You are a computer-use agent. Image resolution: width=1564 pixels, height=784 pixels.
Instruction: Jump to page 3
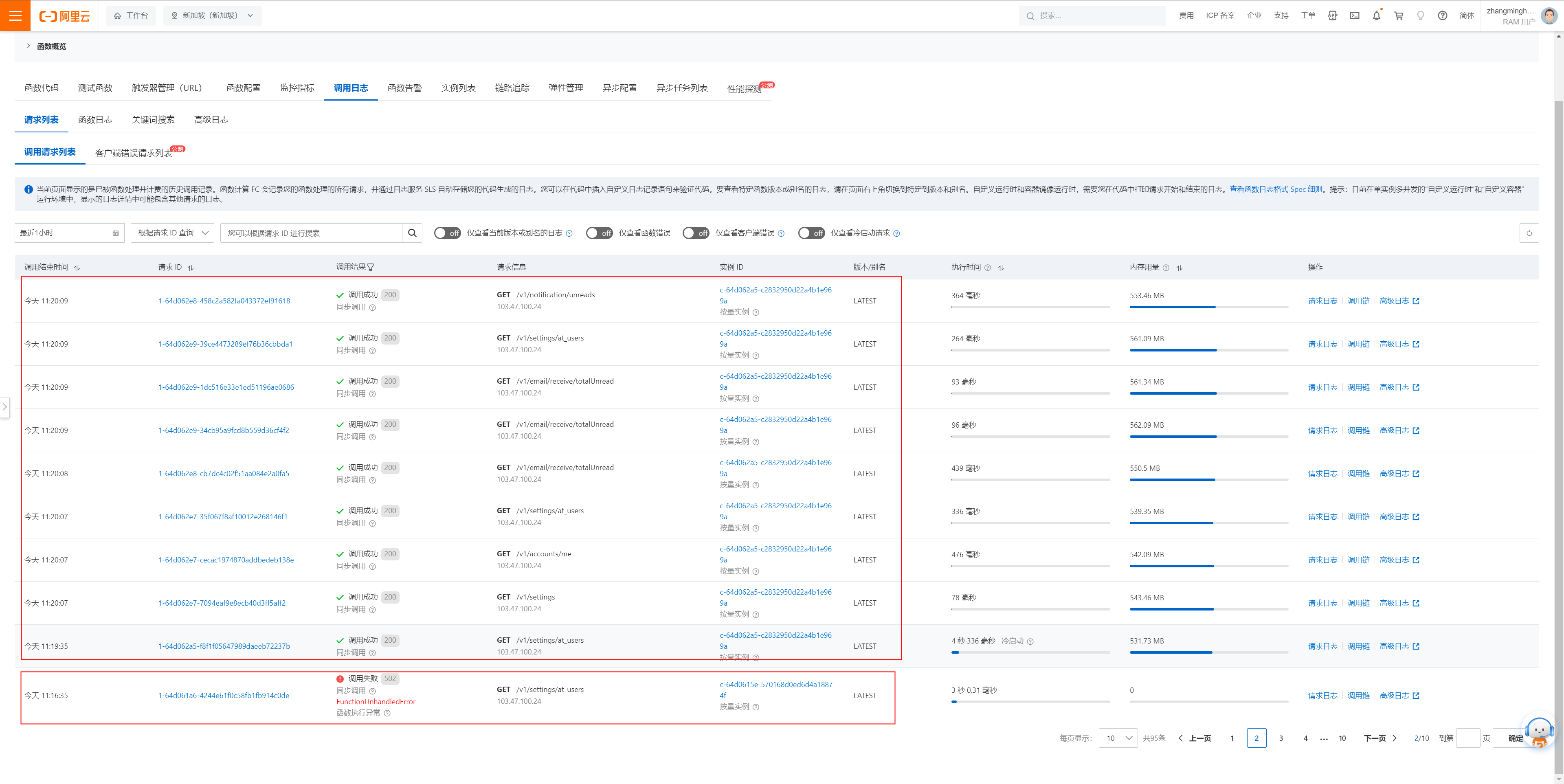(1281, 738)
